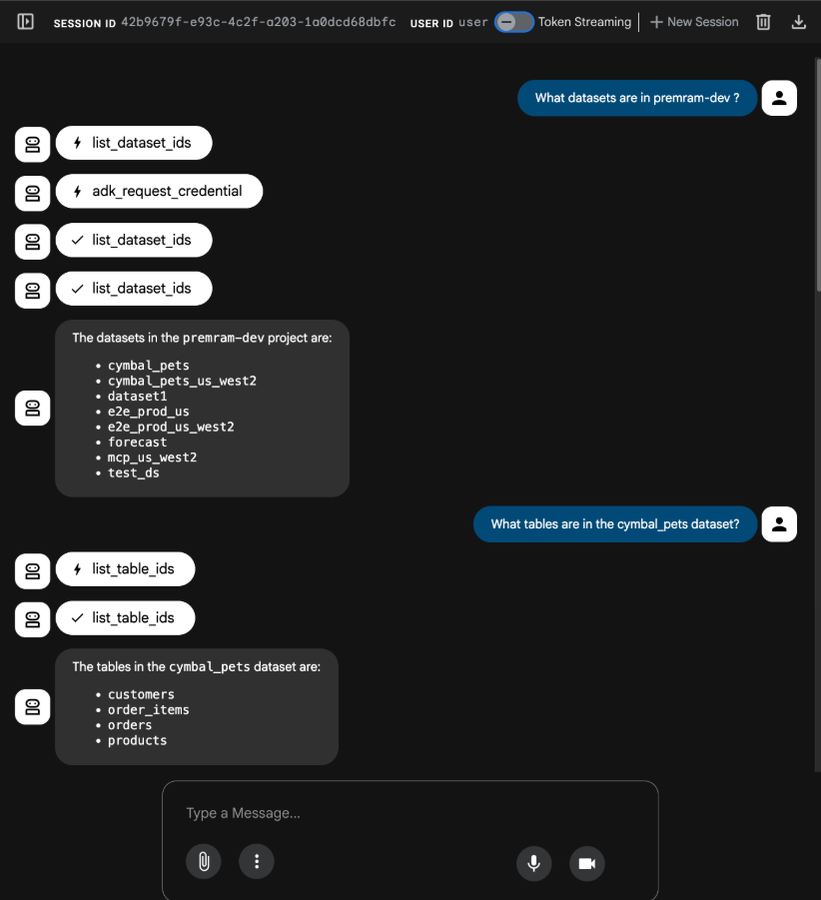This screenshot has width=821, height=900.
Task: Click the vertical chat scrollbar
Action: 816,400
